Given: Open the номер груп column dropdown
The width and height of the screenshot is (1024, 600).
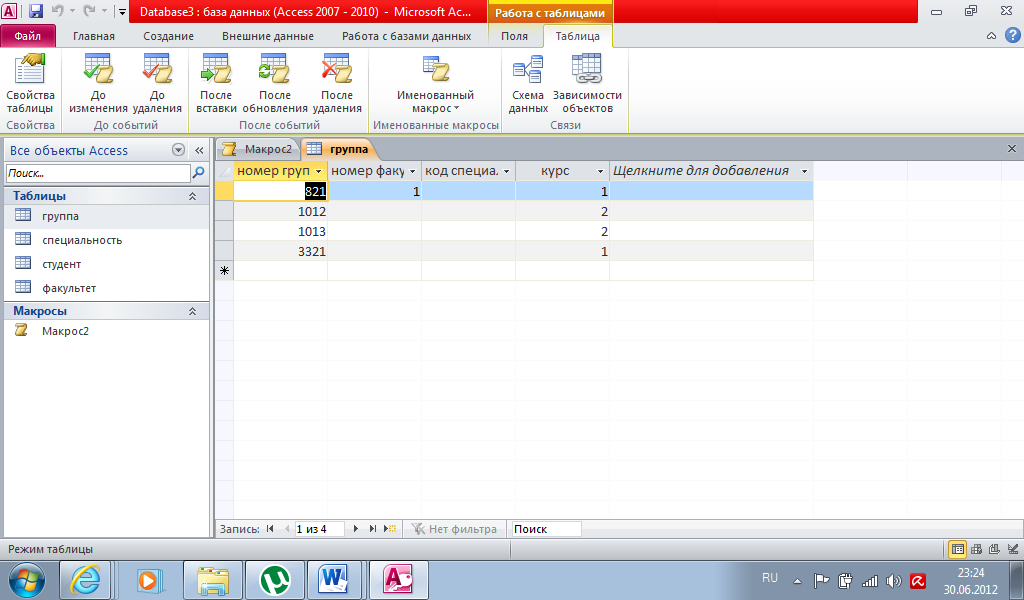Looking at the screenshot, I should click(x=319, y=171).
